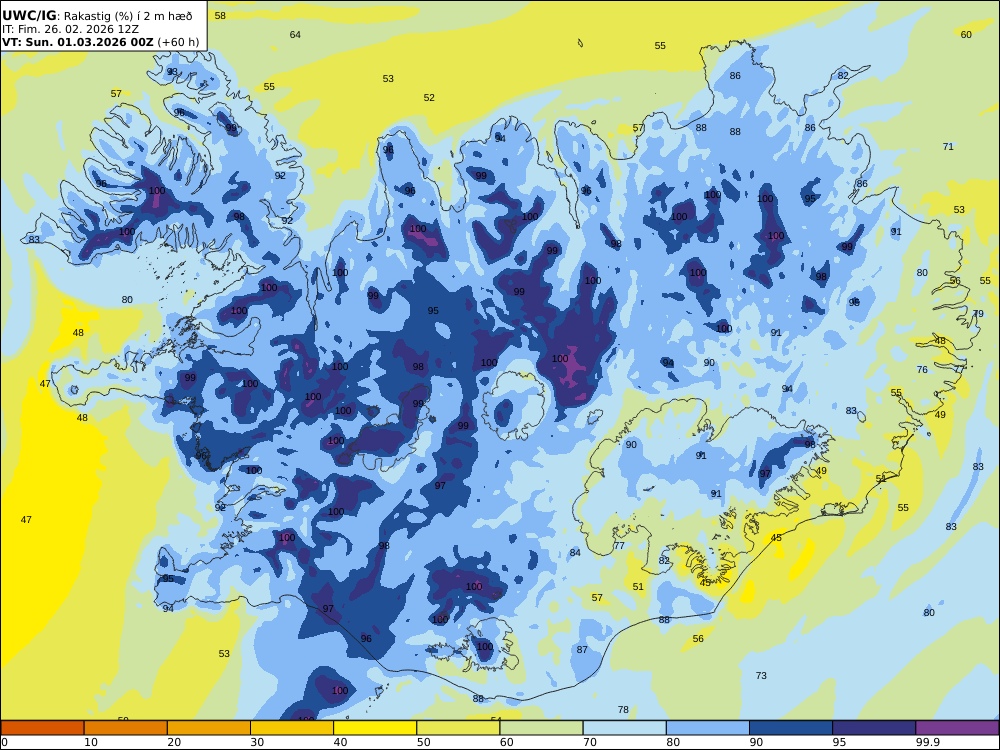Select the medium blue 80–90 legend swatch
The height and width of the screenshot is (750, 1000).
(x=708, y=728)
